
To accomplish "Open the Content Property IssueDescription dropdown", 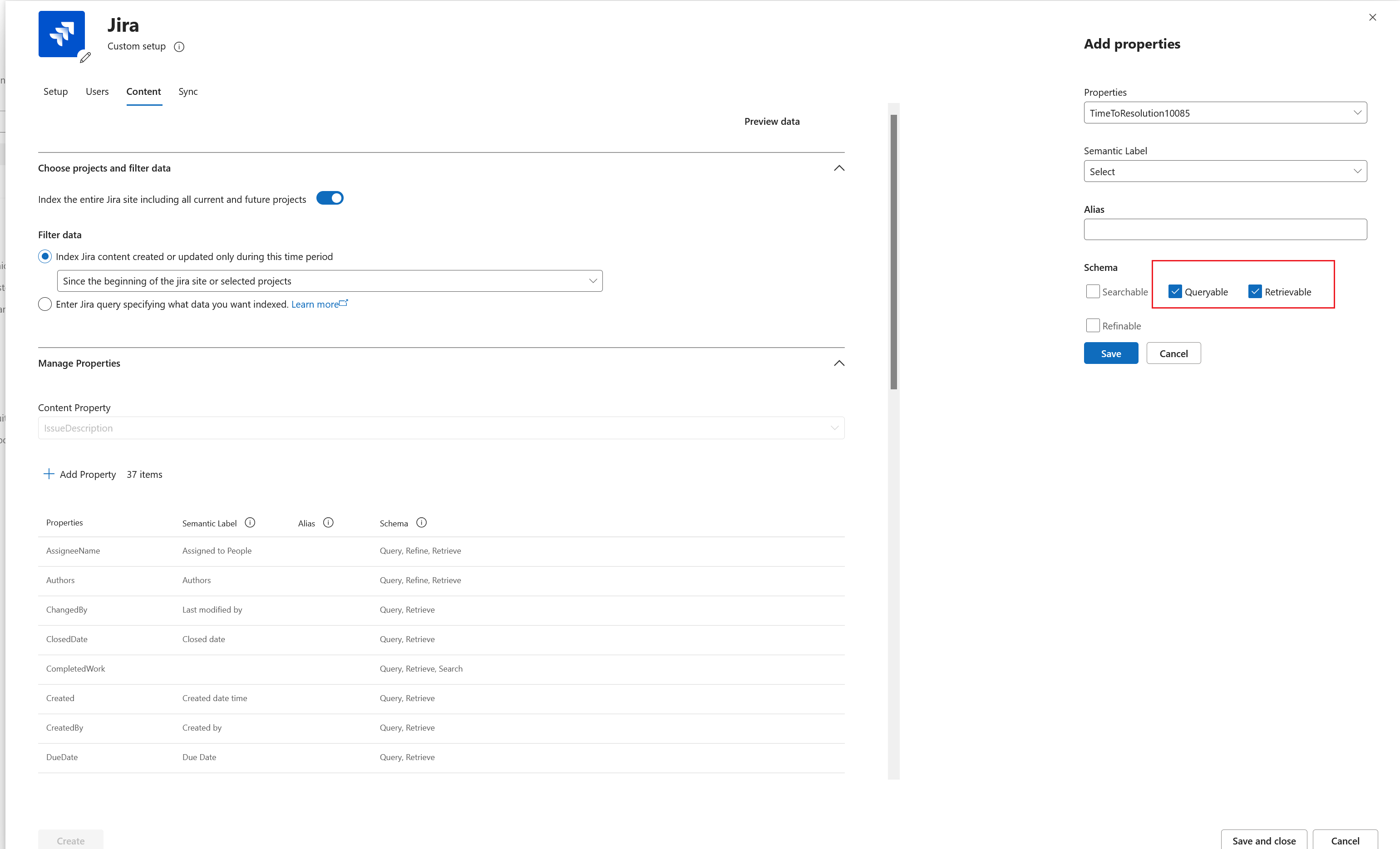I will (x=441, y=427).
